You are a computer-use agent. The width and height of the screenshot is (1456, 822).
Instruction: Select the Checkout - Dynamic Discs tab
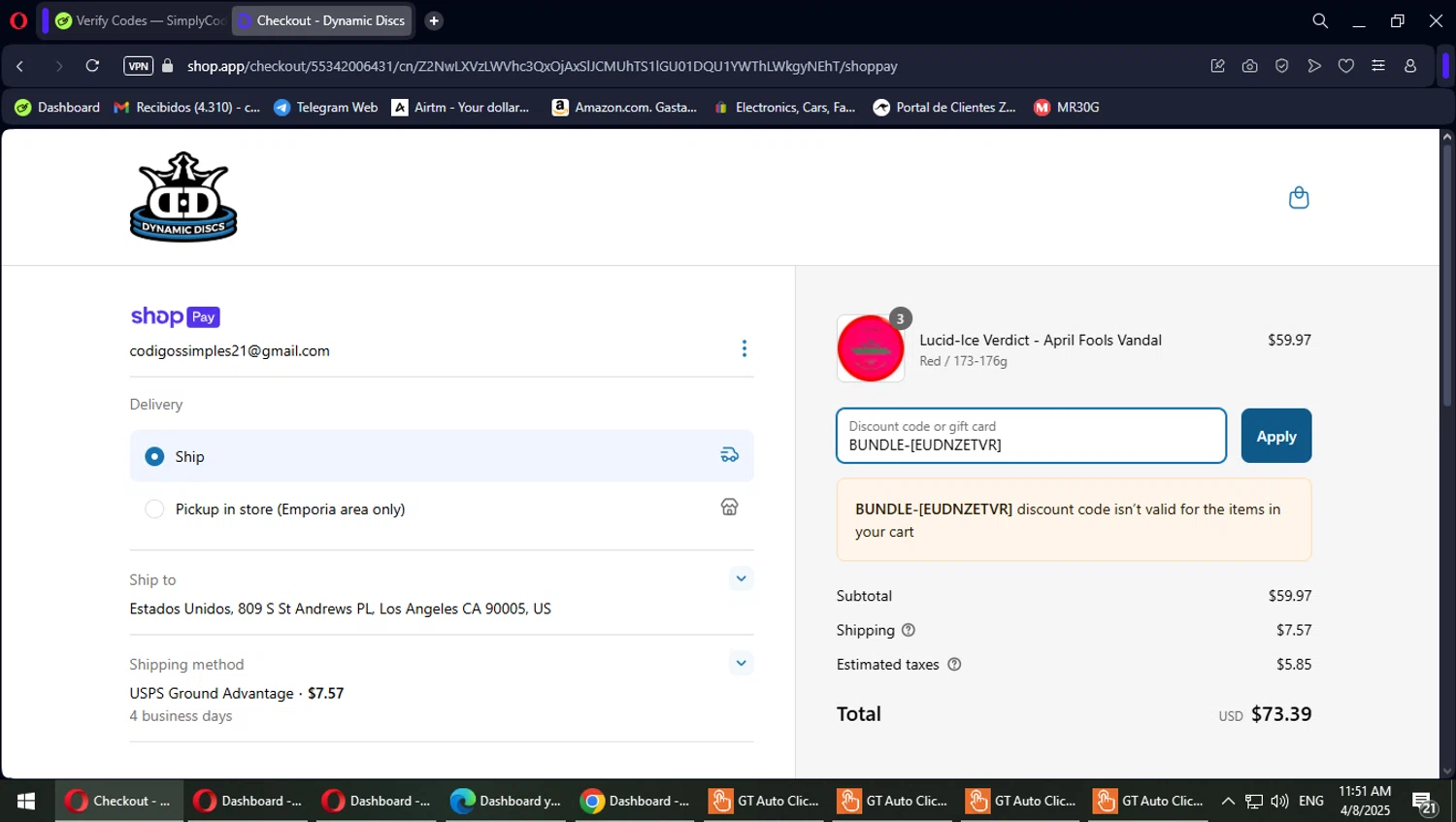coord(322,20)
